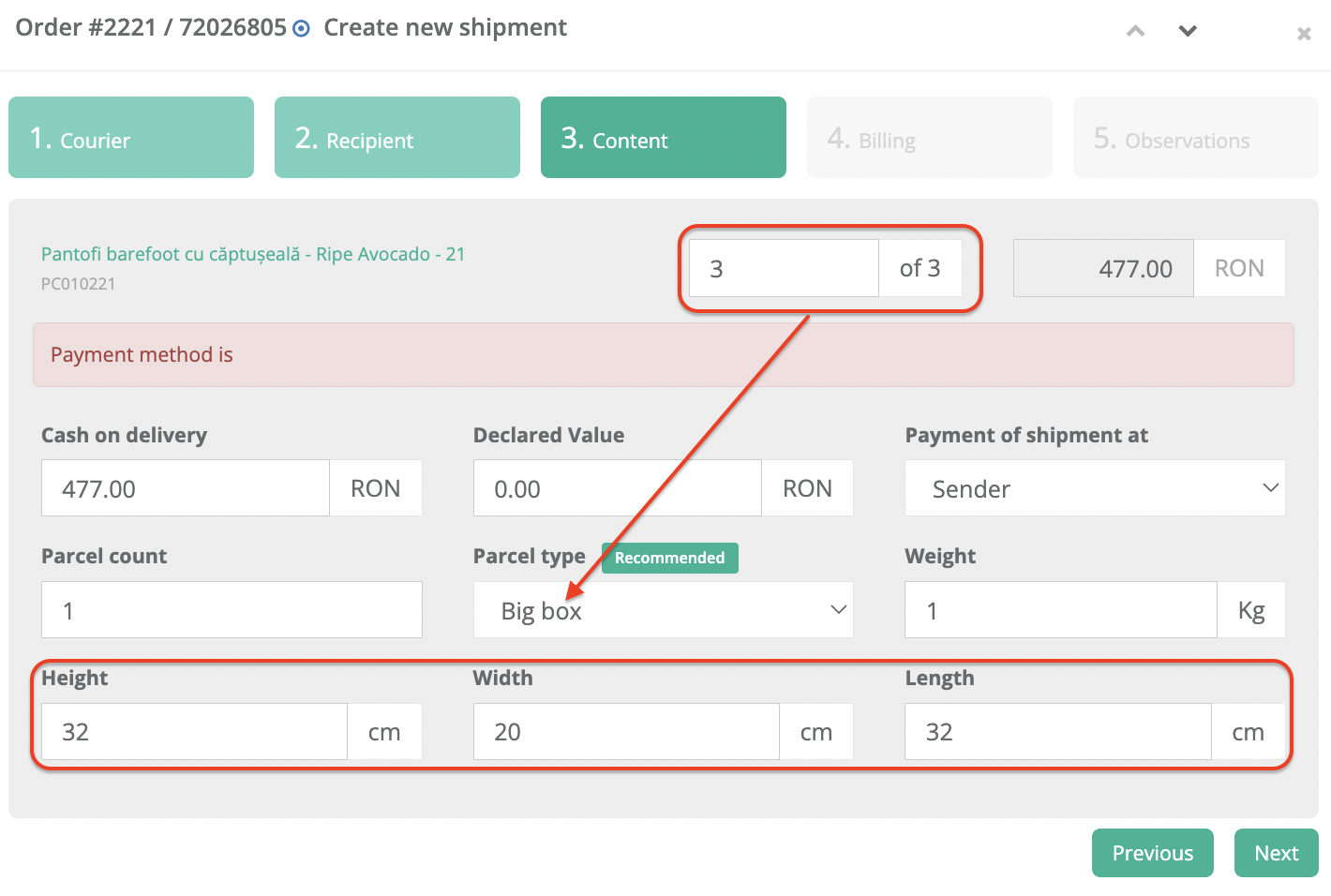Viewport: 1331px width, 896px height.
Task: Switch to the Courier step tab
Action: click(131, 138)
